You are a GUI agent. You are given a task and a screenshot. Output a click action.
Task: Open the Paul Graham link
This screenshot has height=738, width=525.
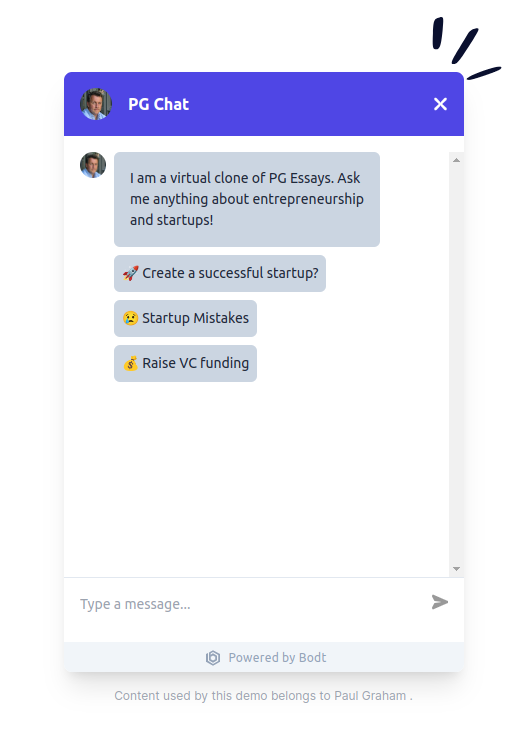pyautogui.click(x=370, y=696)
